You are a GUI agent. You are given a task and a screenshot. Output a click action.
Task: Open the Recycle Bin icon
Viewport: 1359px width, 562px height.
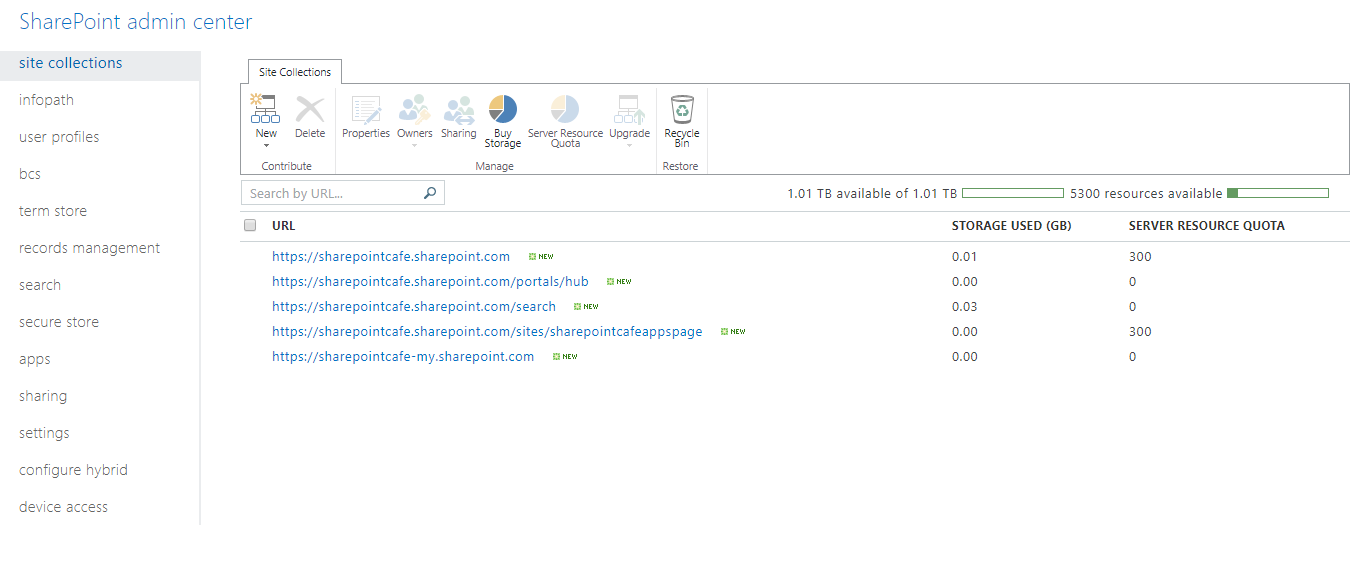tap(682, 109)
